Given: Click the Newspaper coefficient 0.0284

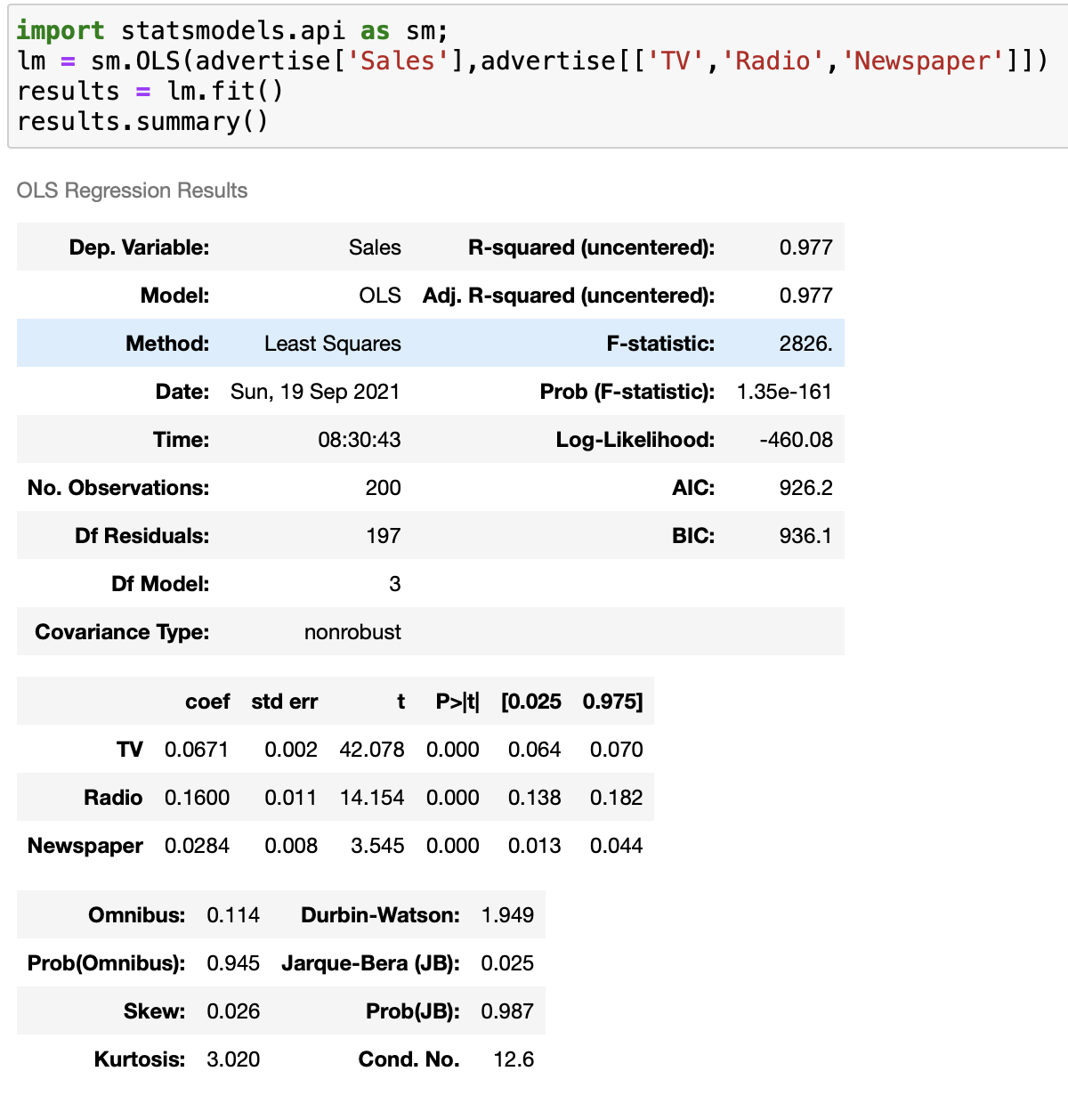Looking at the screenshot, I should click(197, 846).
